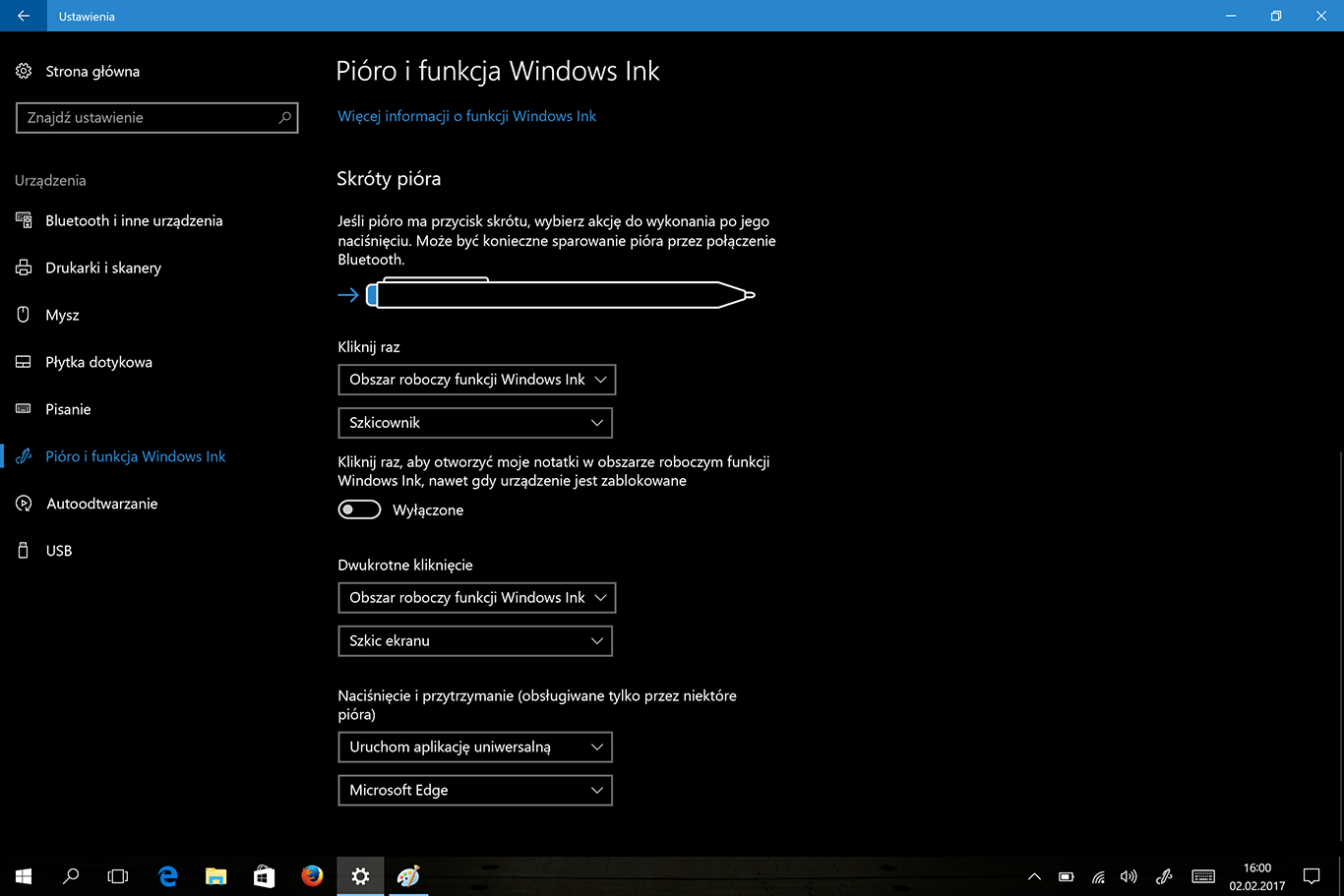1344x896 pixels.
Task: Expand Dwukrotne kliknięcie Obszar roboczy dropdown
Action: (x=477, y=598)
